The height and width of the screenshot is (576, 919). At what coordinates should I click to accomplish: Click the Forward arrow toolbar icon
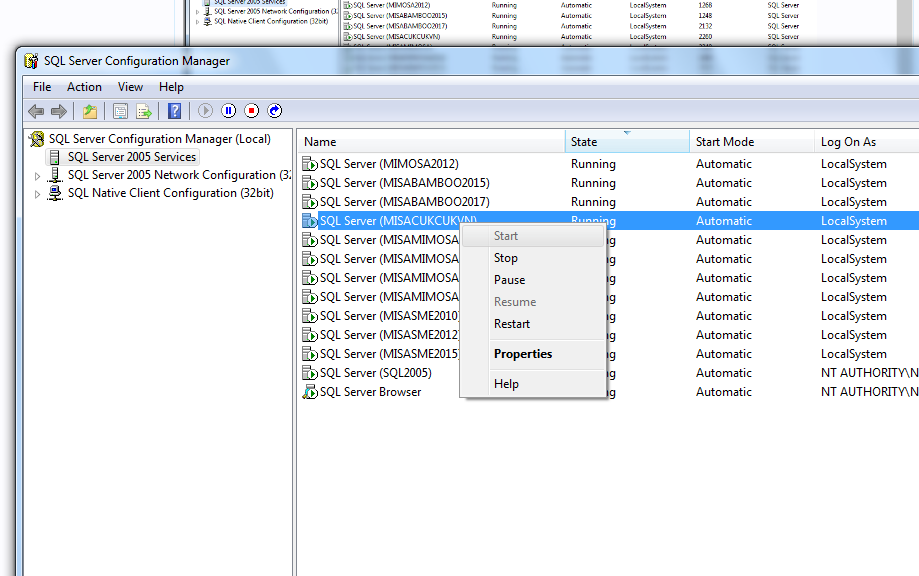coord(59,111)
